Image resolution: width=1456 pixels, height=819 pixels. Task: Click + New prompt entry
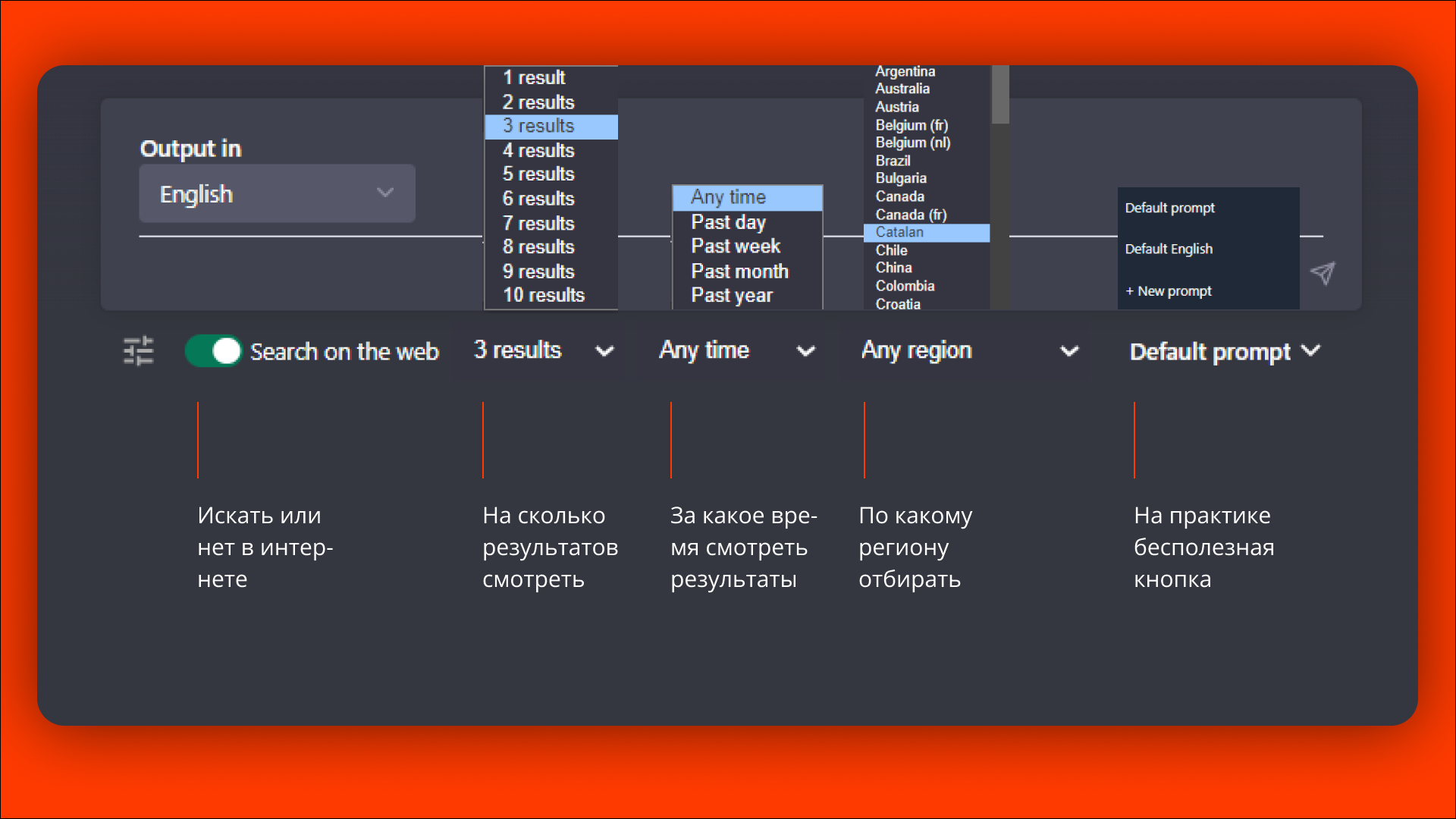pos(1169,291)
